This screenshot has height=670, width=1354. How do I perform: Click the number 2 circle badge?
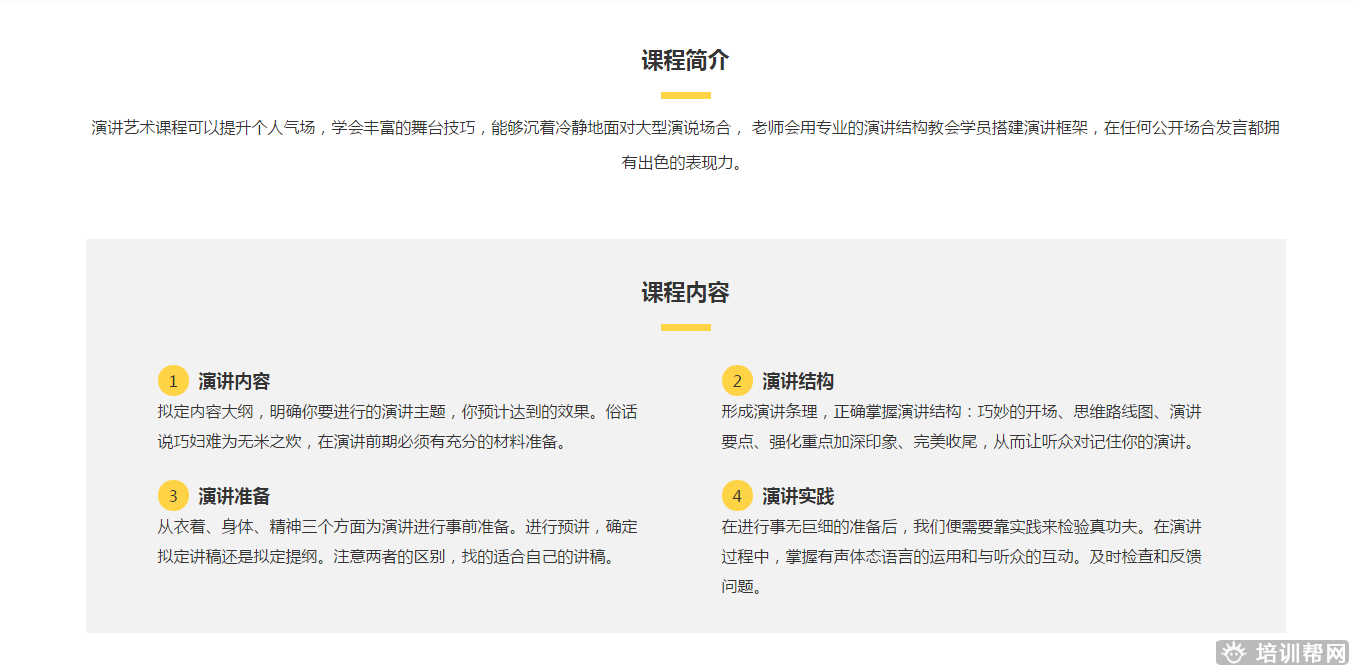737,381
